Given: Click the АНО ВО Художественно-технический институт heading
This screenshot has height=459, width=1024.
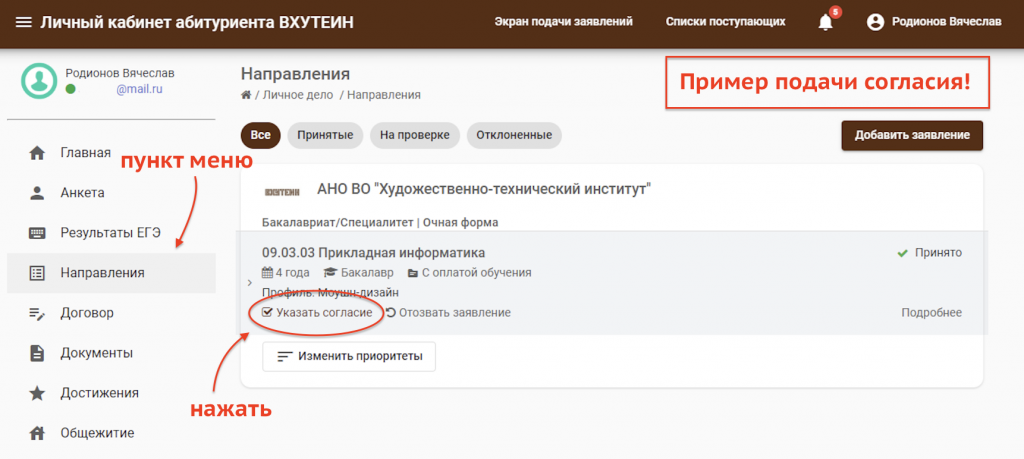Looking at the screenshot, I should 485,190.
